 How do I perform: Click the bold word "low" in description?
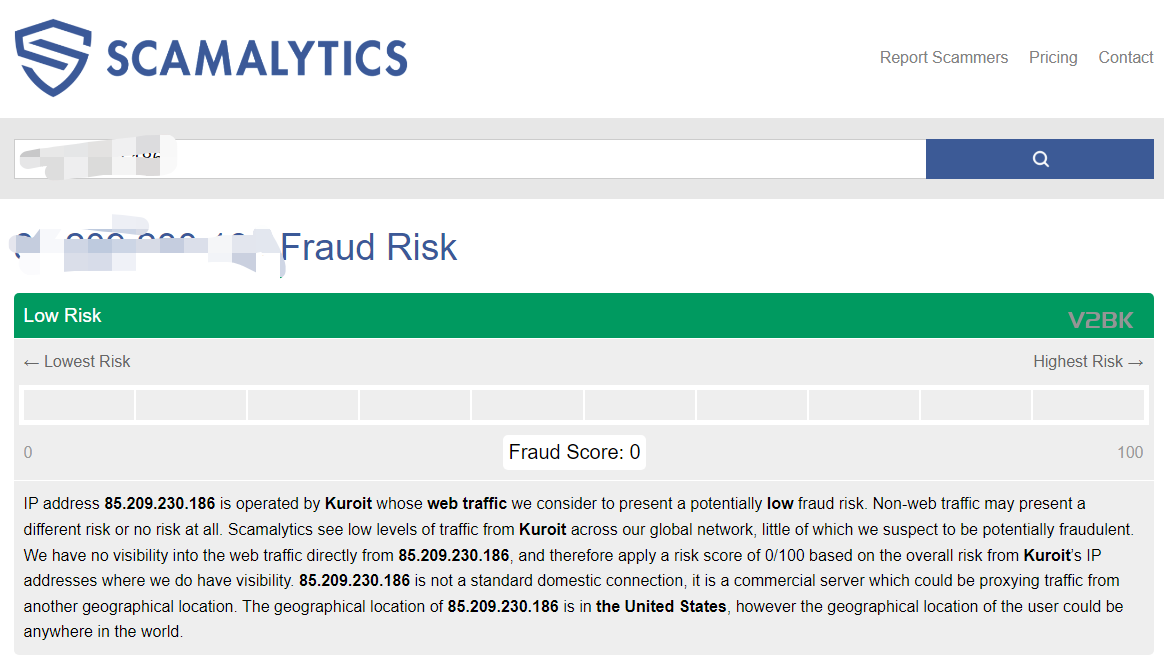780,503
